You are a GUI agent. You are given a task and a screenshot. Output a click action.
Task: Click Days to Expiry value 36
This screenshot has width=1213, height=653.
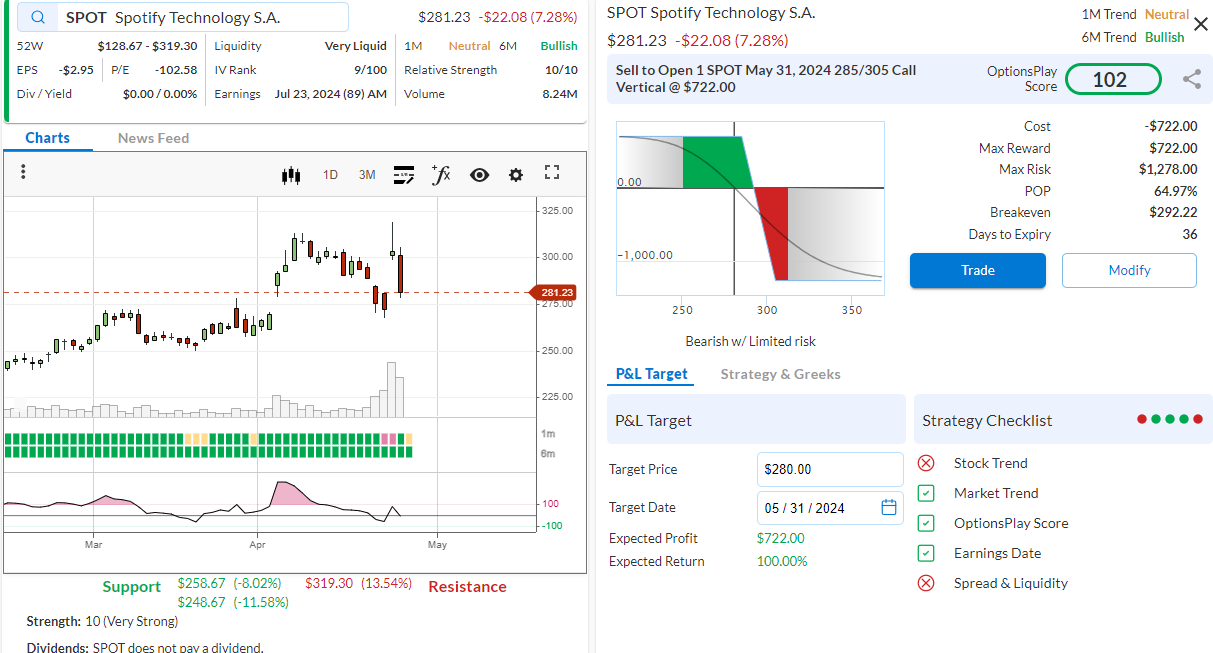(x=1190, y=234)
